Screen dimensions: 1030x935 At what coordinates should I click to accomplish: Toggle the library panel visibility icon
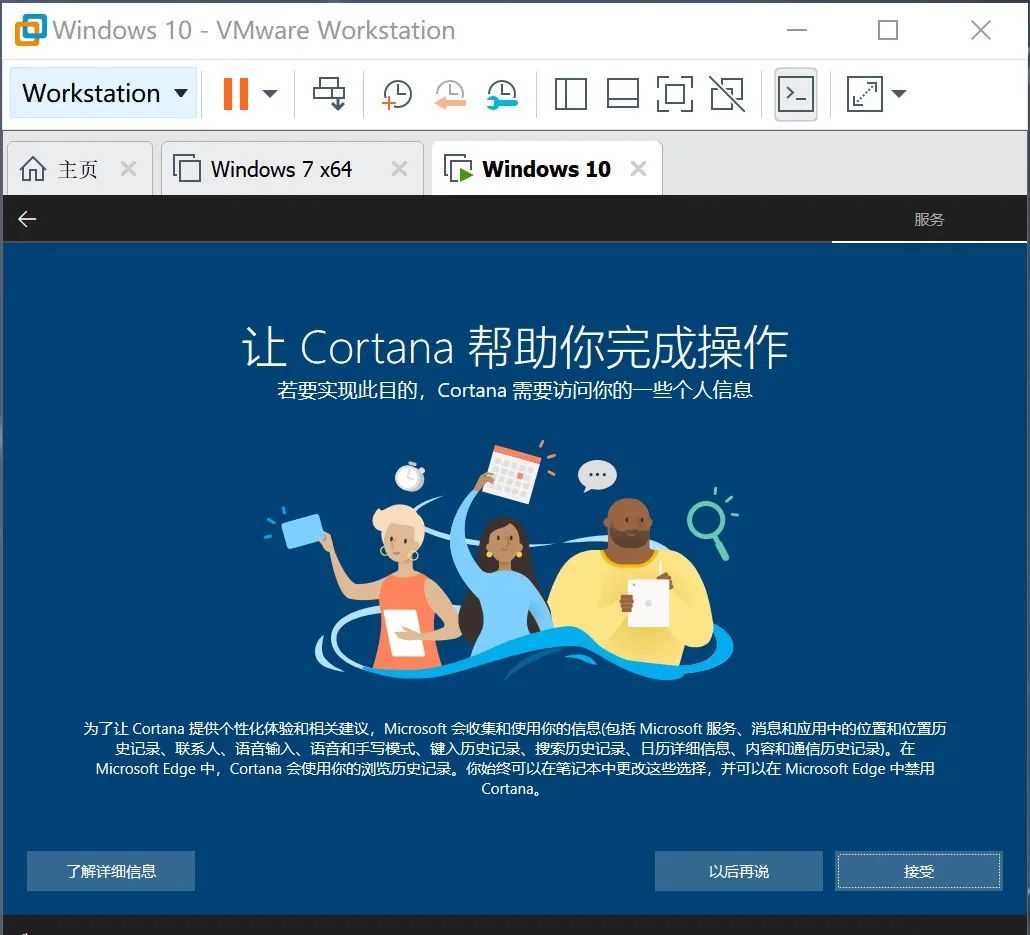(570, 93)
